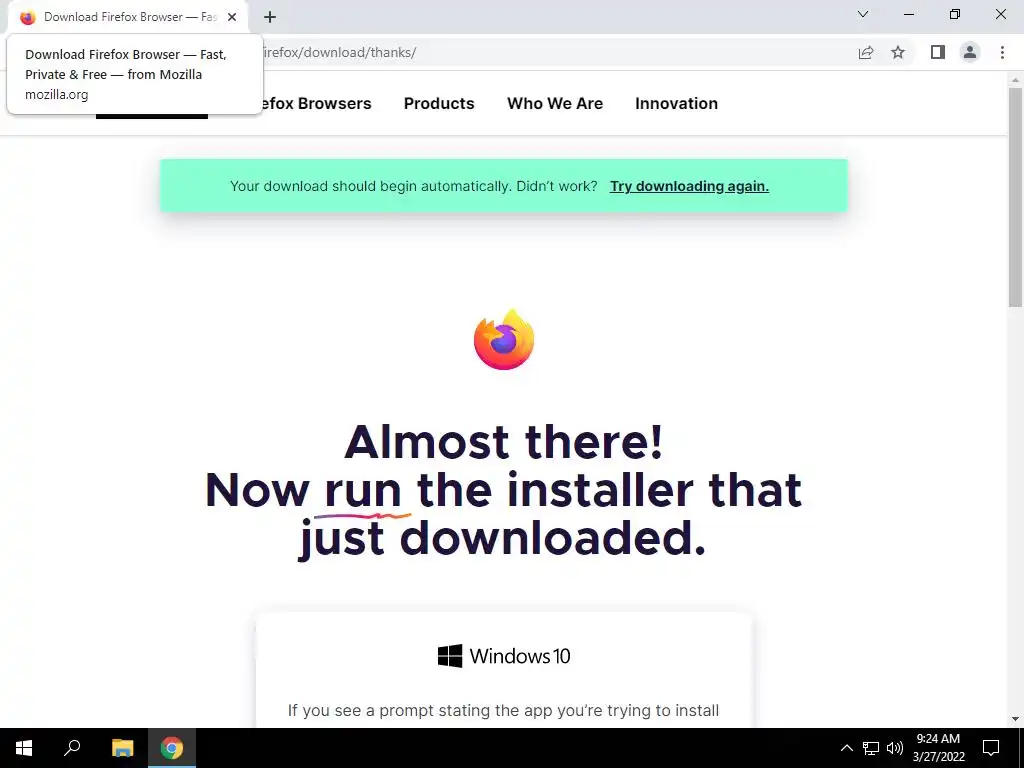Click the Chrome taskbar icon

point(172,748)
